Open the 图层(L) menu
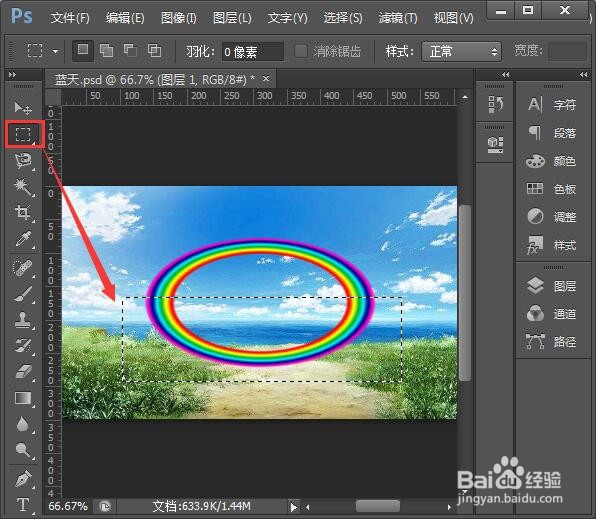Image resolution: width=596 pixels, height=519 pixels. click(232, 18)
